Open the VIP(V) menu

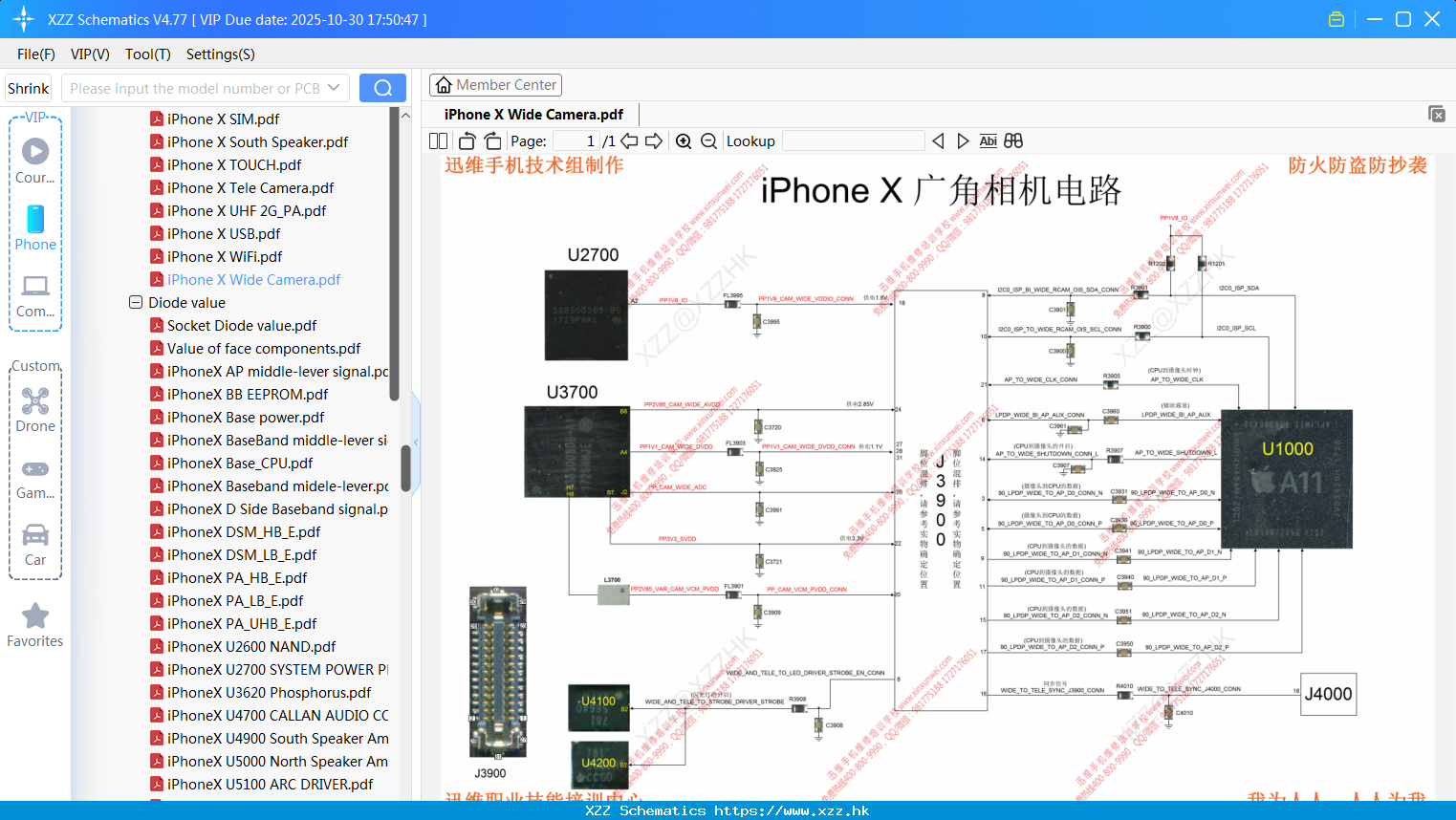(x=90, y=54)
